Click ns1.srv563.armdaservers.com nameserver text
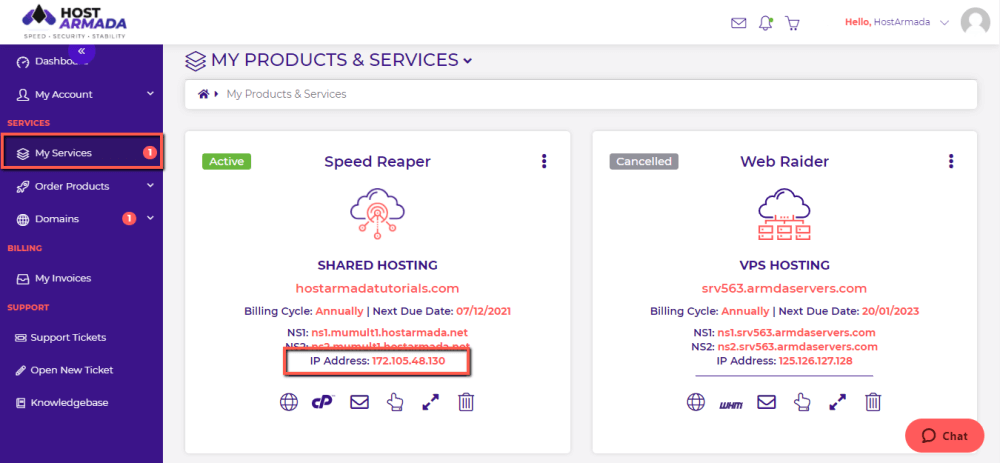Screen dimensions: 1000x463 (797, 332)
